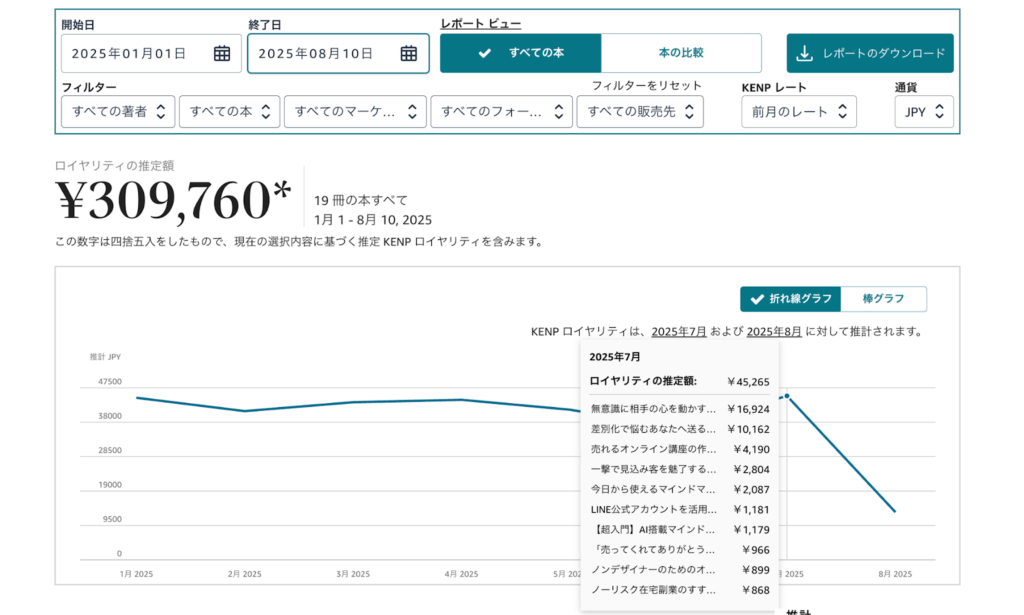Select the すべての本 report view
The width and height of the screenshot is (1024, 615).
point(521,53)
